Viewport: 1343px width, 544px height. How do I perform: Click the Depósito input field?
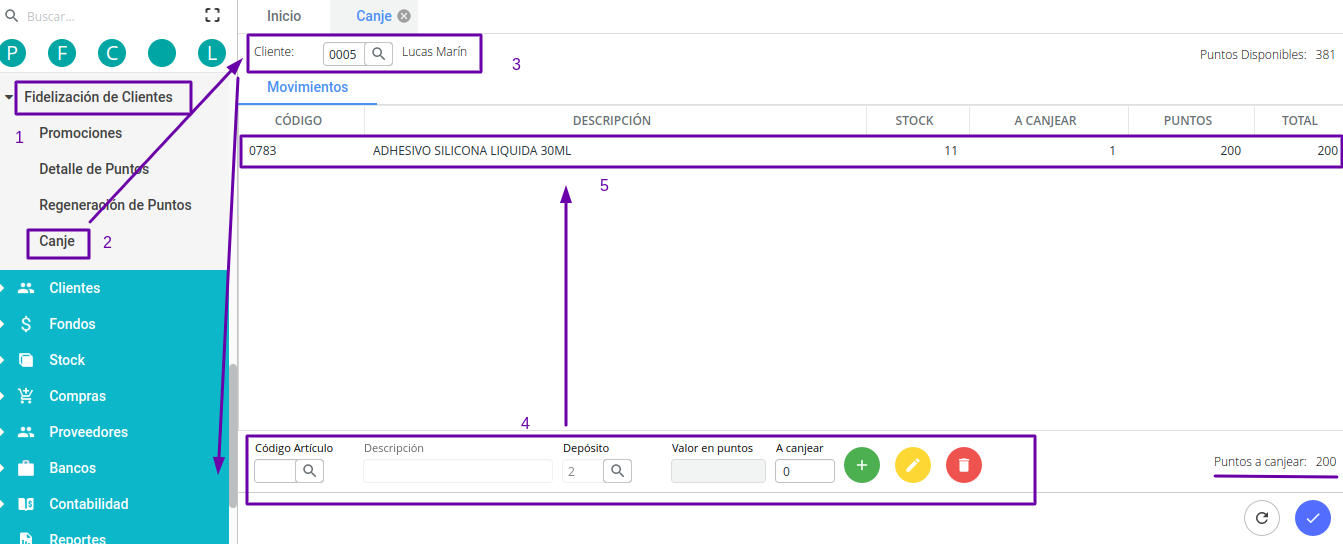pyautogui.click(x=583, y=471)
